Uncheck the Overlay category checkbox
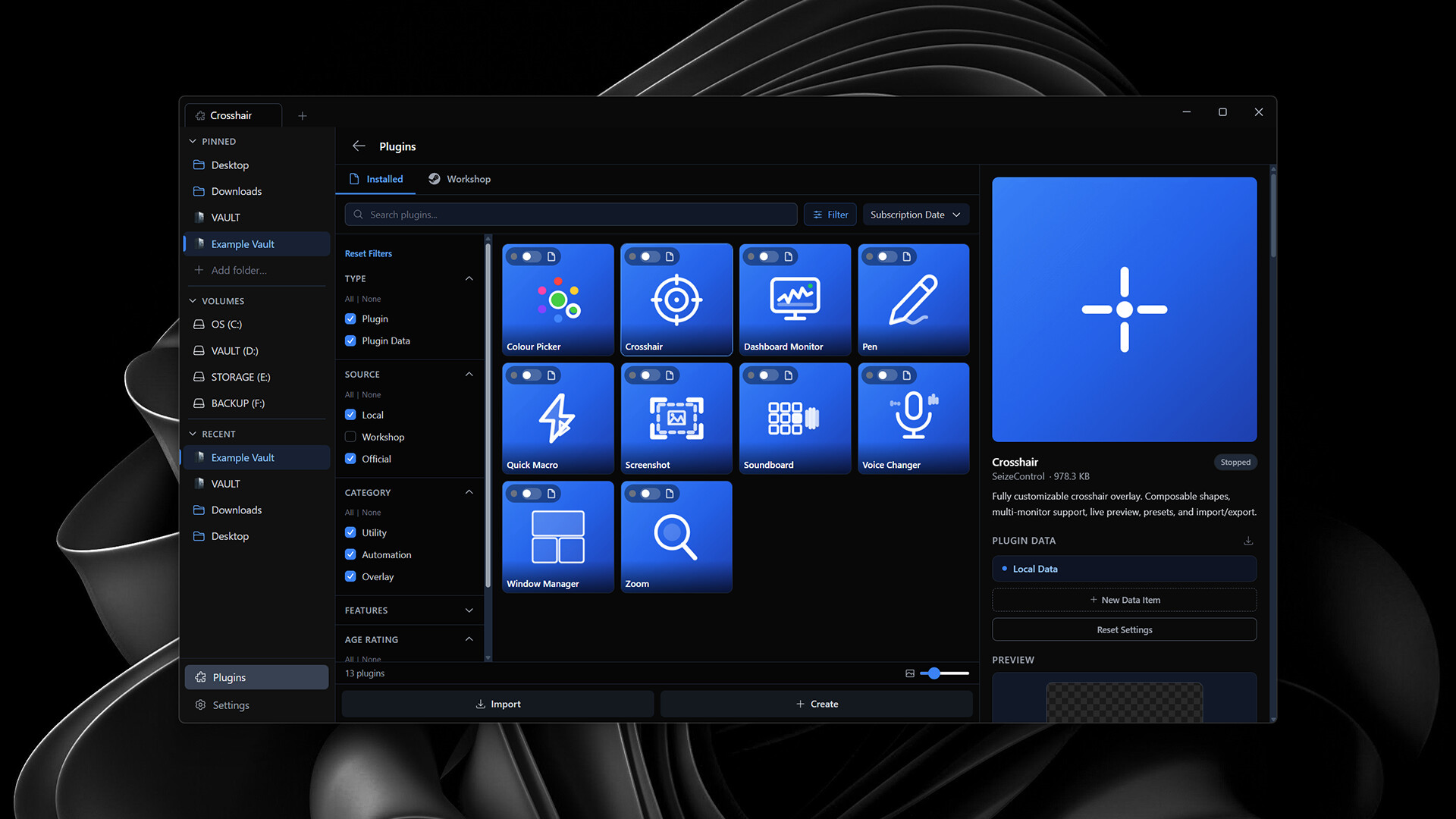 350,576
